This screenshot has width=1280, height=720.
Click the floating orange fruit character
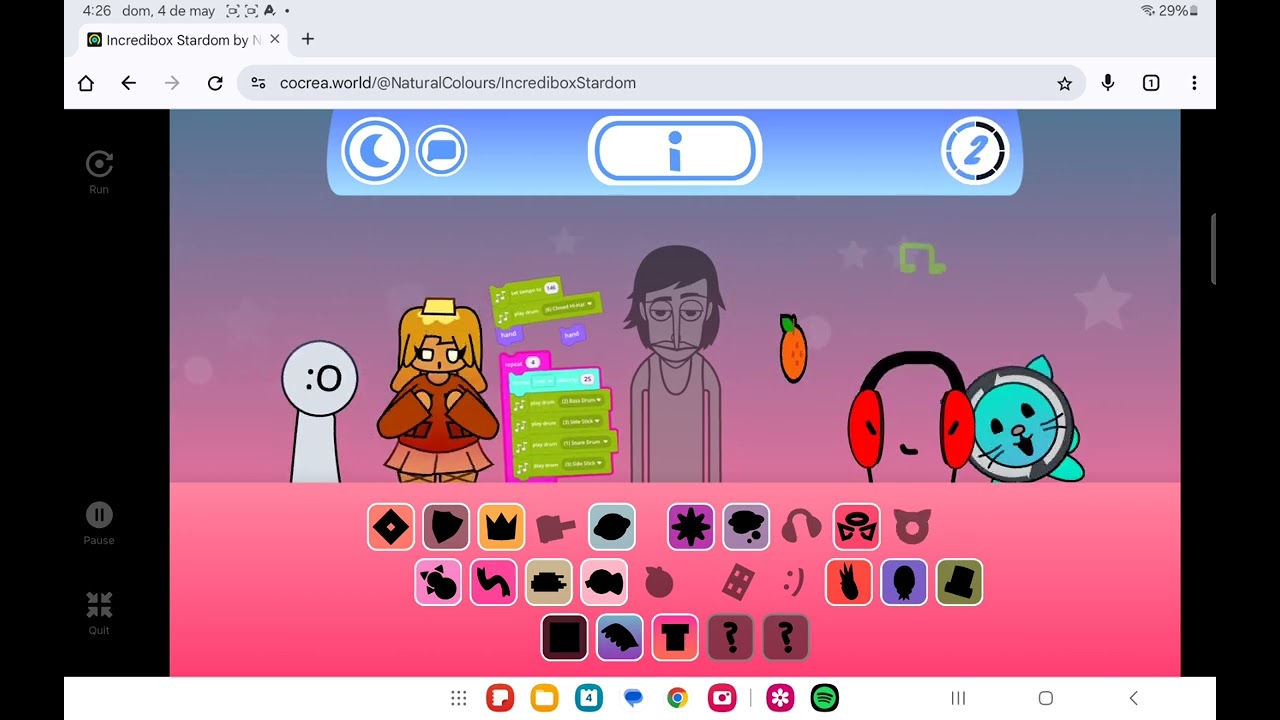(x=793, y=348)
